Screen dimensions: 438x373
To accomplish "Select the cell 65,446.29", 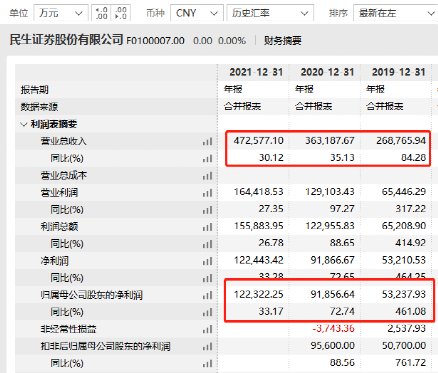I will [x=404, y=192].
